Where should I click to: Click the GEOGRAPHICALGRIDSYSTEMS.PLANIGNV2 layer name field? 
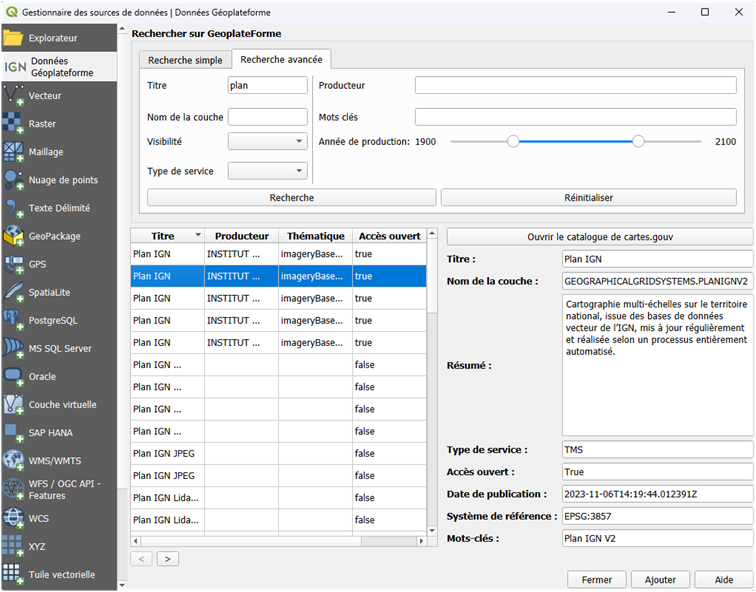(x=658, y=281)
